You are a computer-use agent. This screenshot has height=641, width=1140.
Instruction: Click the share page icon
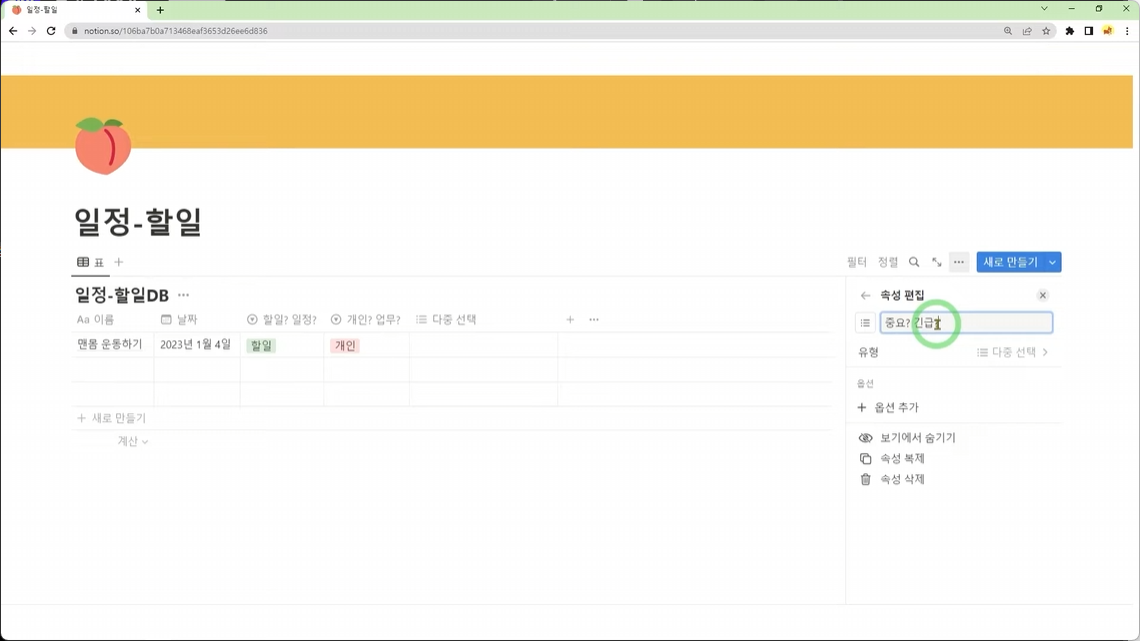[1027, 31]
